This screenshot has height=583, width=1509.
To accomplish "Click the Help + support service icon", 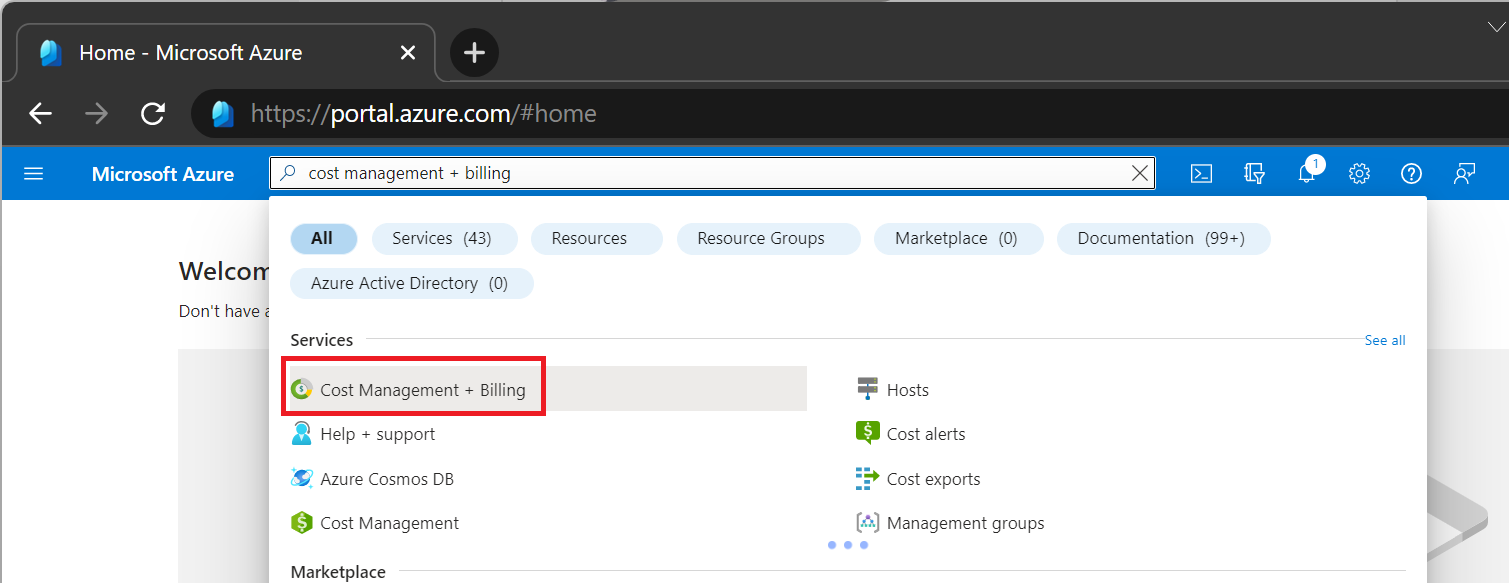I will coord(301,434).
